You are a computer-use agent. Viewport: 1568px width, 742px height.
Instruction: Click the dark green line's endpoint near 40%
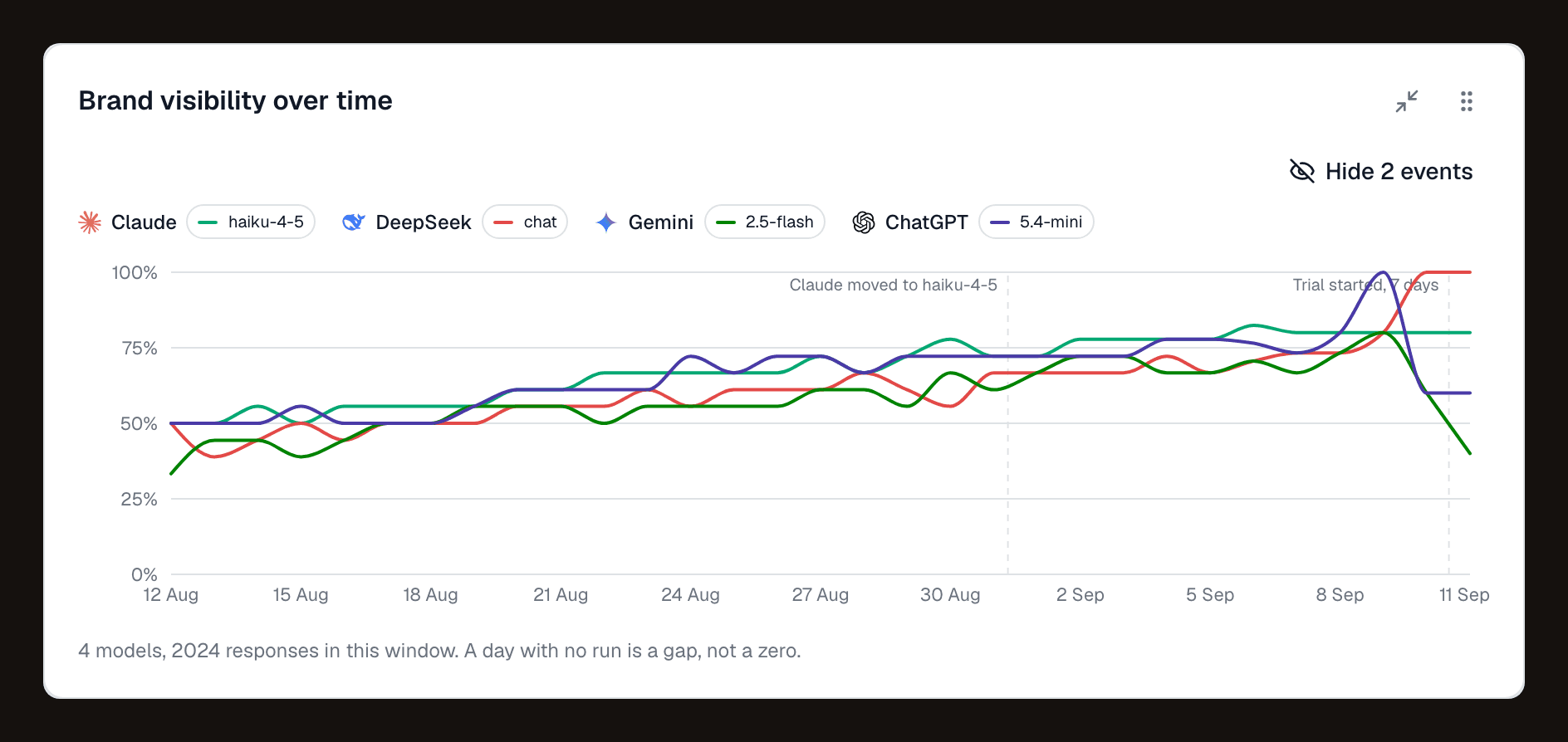click(x=1469, y=453)
